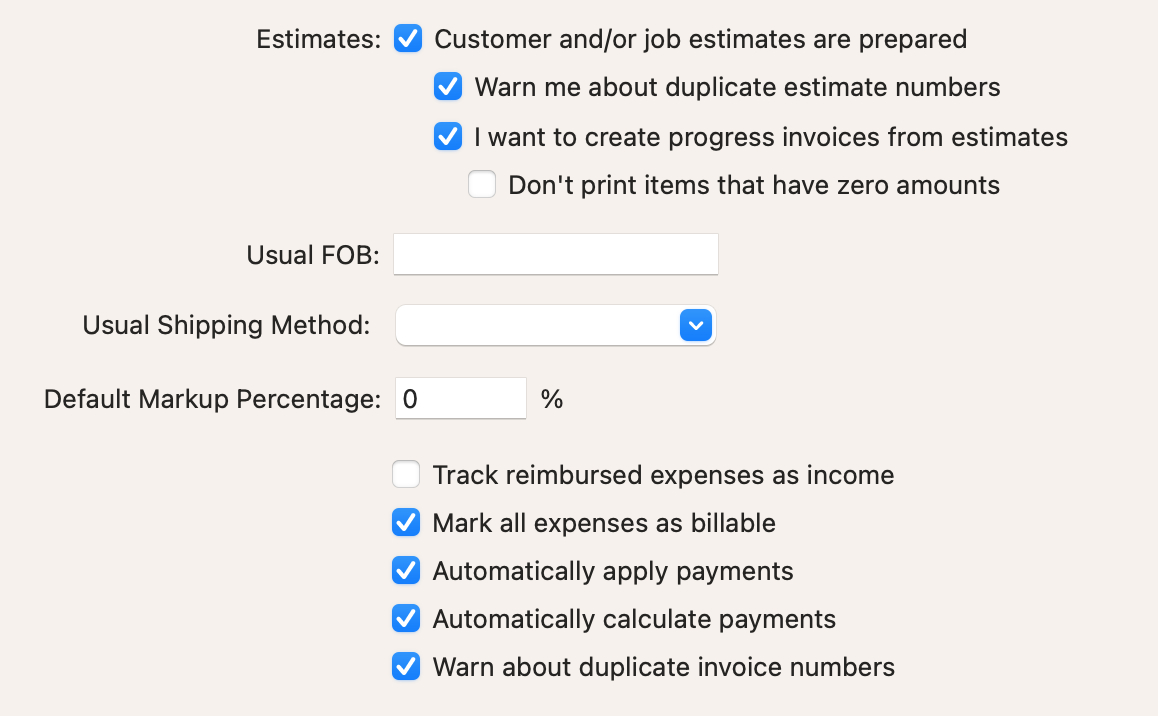Disable 'Automatically apply payments'
Image resolution: width=1158 pixels, height=716 pixels.
coord(406,570)
